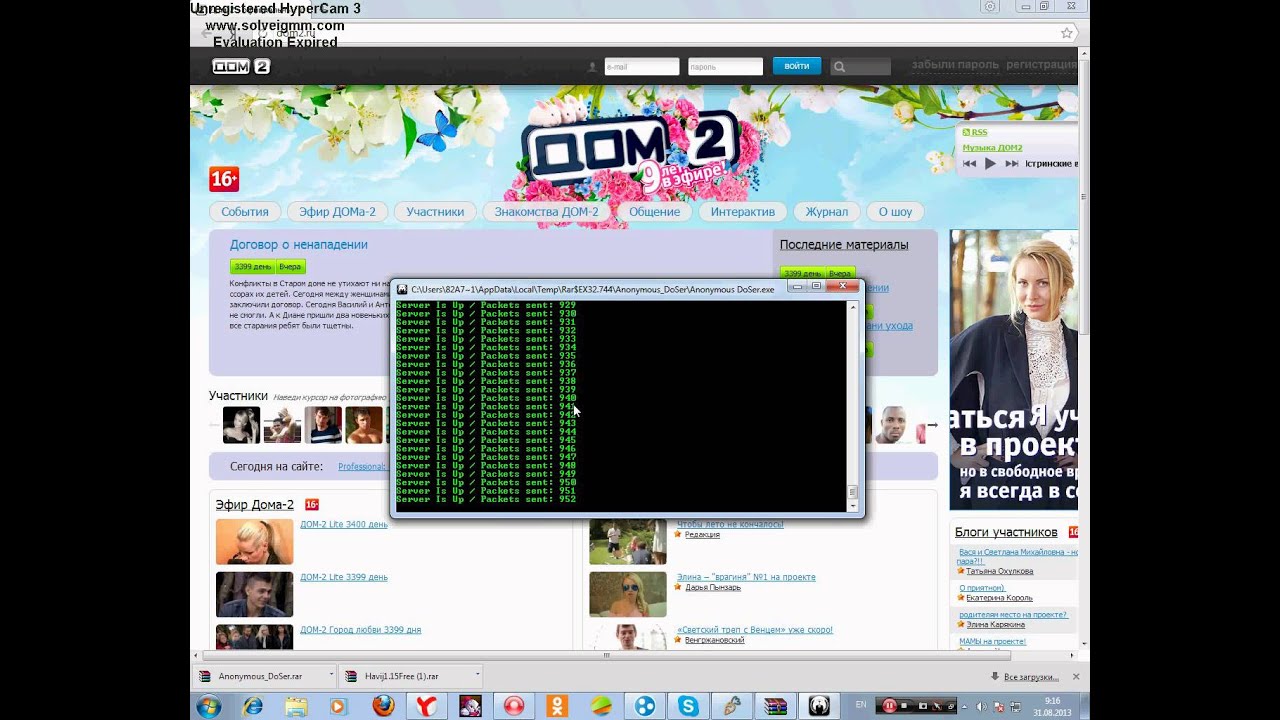Open the first participant photo thumbnail
The height and width of the screenshot is (720, 1280).
tap(241, 425)
